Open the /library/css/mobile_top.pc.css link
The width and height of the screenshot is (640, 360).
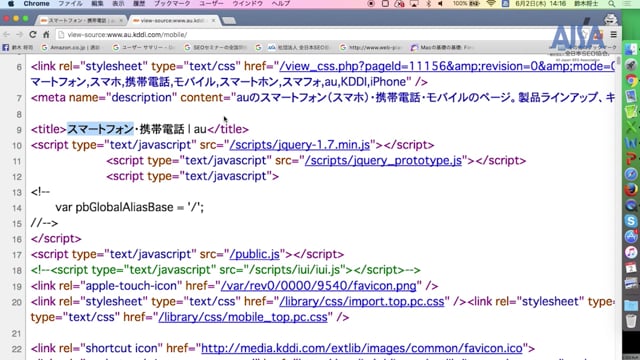[x=243, y=317]
